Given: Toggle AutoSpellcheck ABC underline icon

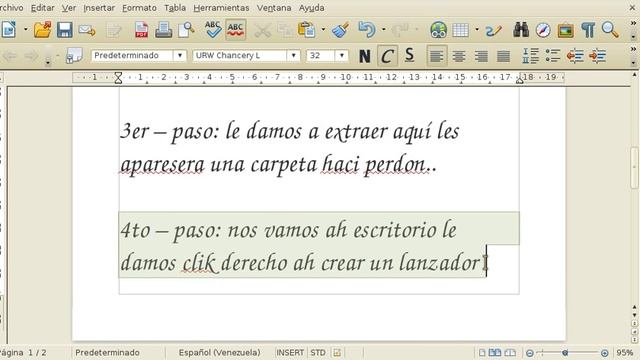Looking at the screenshot, I should pos(236,29).
